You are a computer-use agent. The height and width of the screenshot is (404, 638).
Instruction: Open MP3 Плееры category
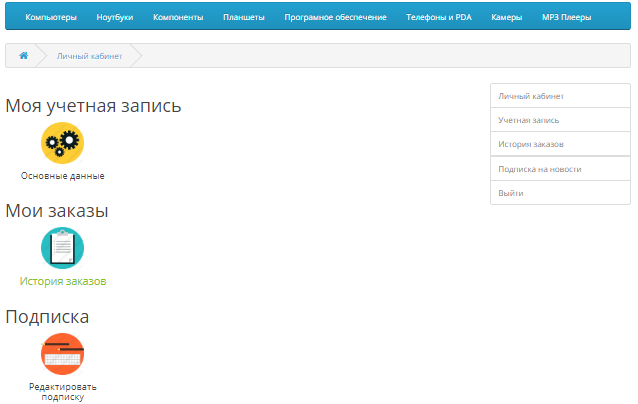(x=566, y=17)
